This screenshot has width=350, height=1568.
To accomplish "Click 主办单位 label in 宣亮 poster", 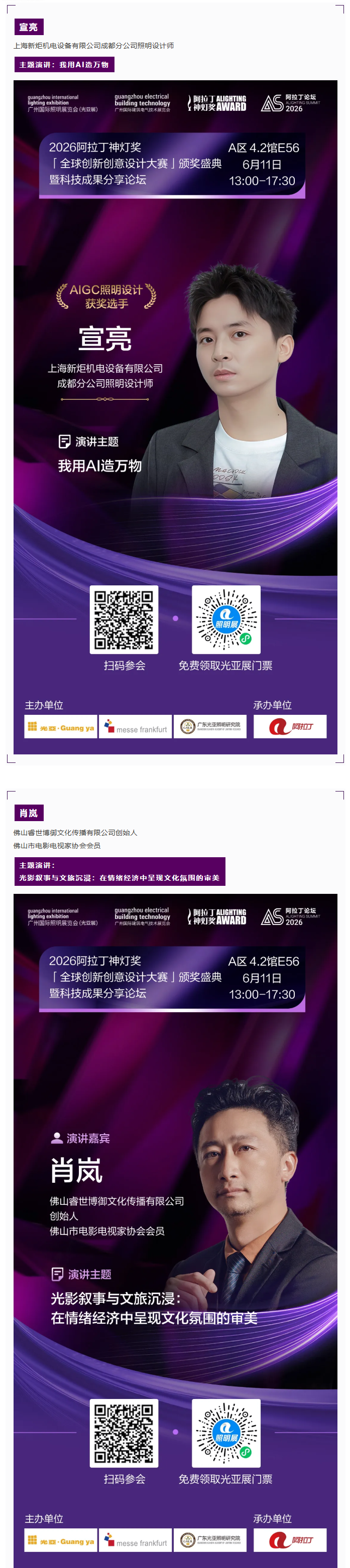I will click(44, 705).
